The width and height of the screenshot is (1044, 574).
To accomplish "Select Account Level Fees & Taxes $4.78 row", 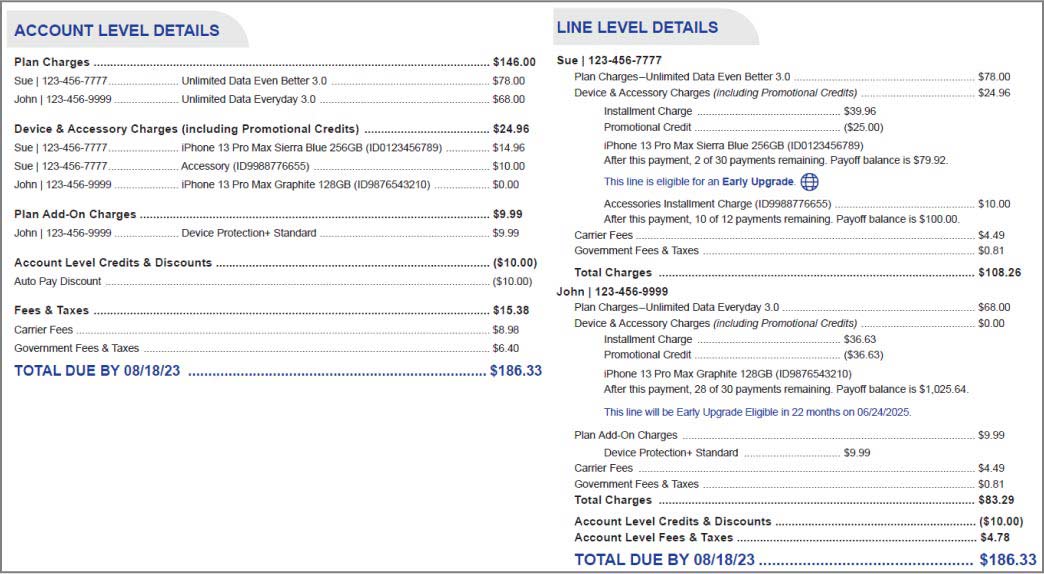I will click(798, 538).
